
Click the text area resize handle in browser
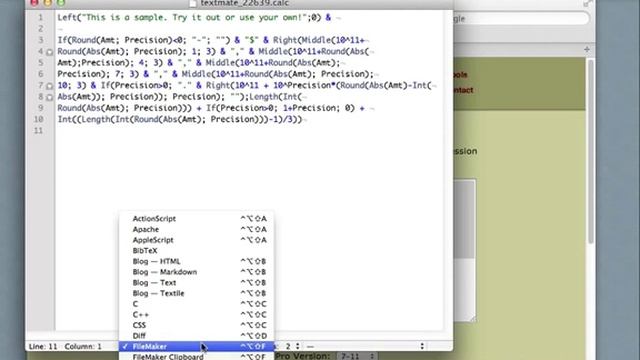(x=472, y=318)
